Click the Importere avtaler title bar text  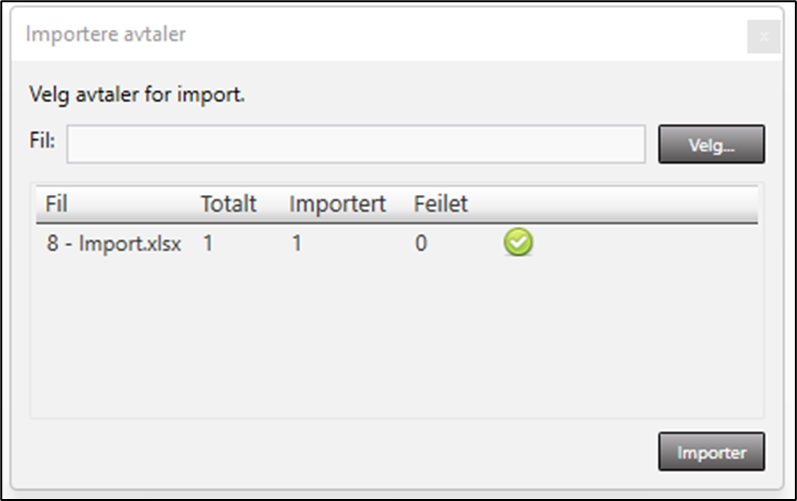click(x=105, y=35)
